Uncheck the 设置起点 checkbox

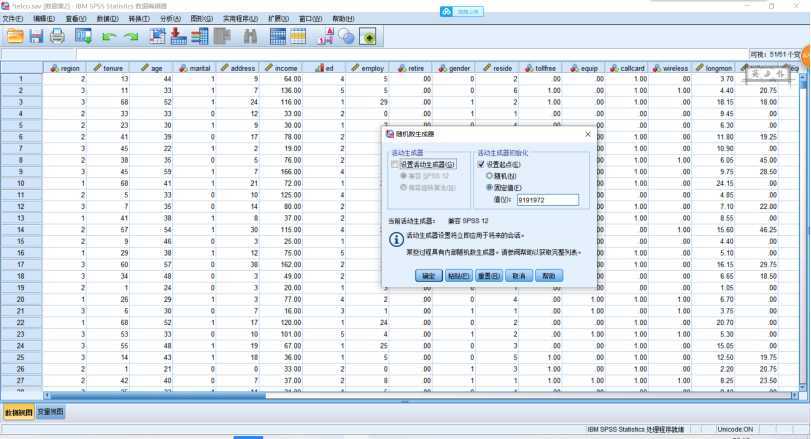[481, 164]
